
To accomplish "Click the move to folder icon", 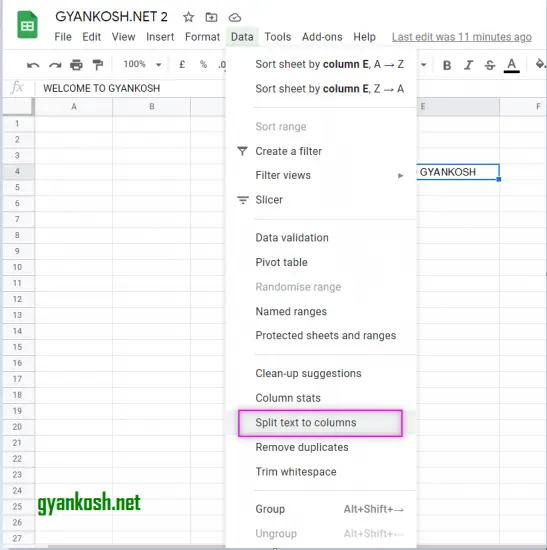I will click(211, 17).
